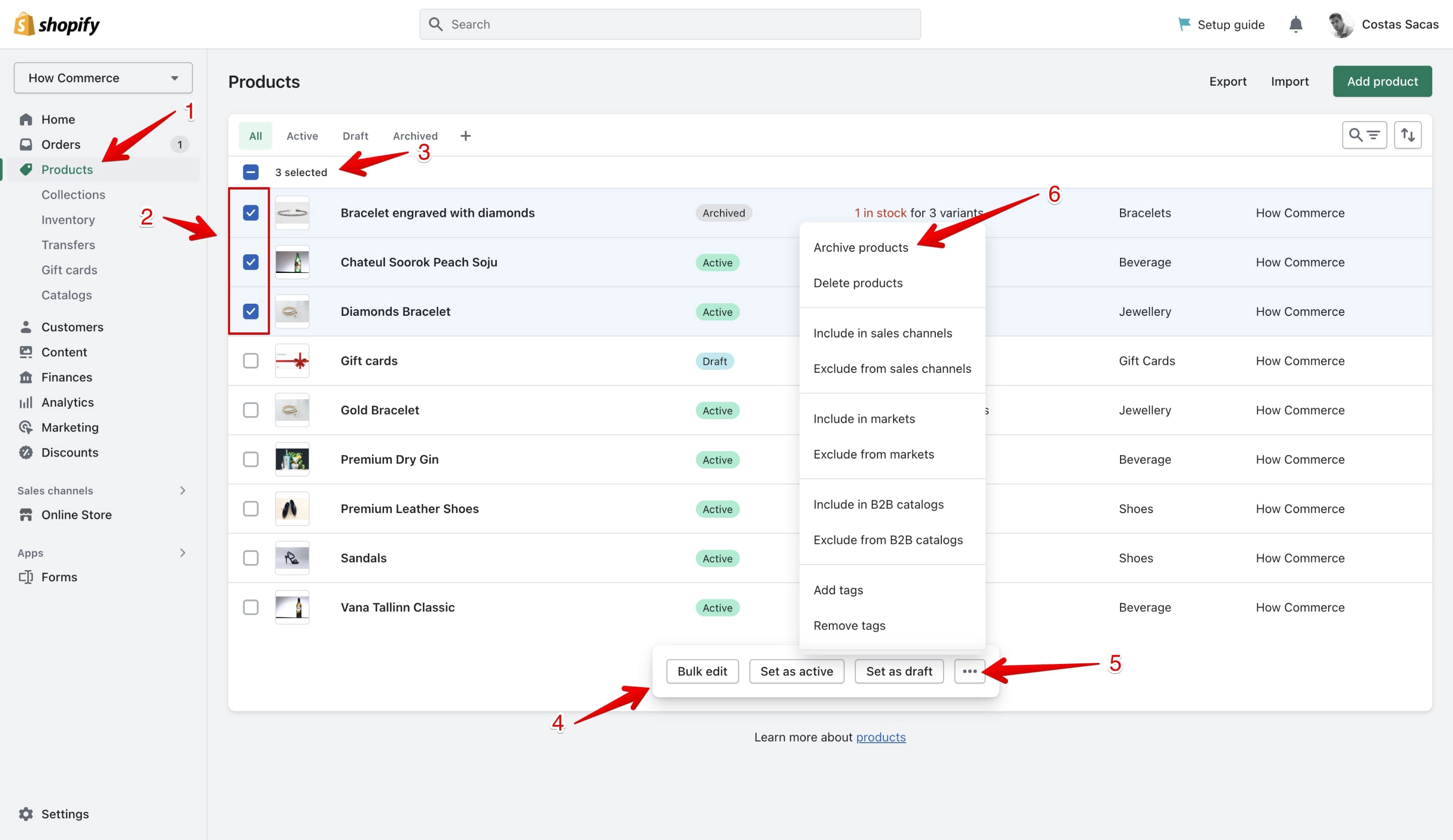This screenshot has height=840, width=1453.
Task: Open Orders via its inbox icon
Action: pos(26,144)
